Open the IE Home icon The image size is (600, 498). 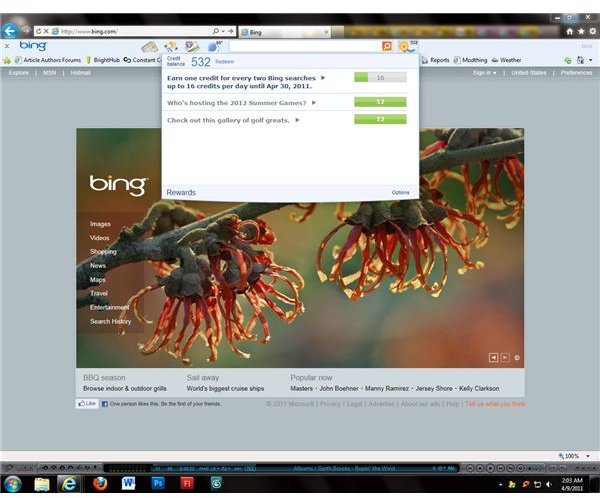click(569, 31)
